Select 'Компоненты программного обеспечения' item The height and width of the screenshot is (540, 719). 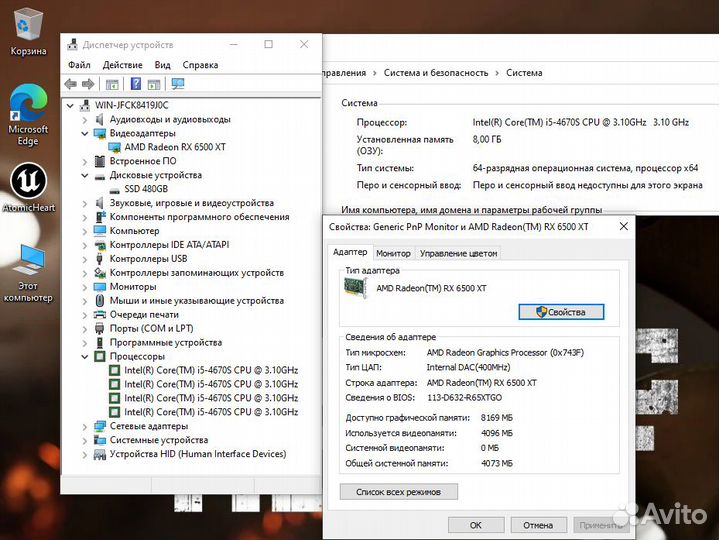pyautogui.click(x=199, y=217)
